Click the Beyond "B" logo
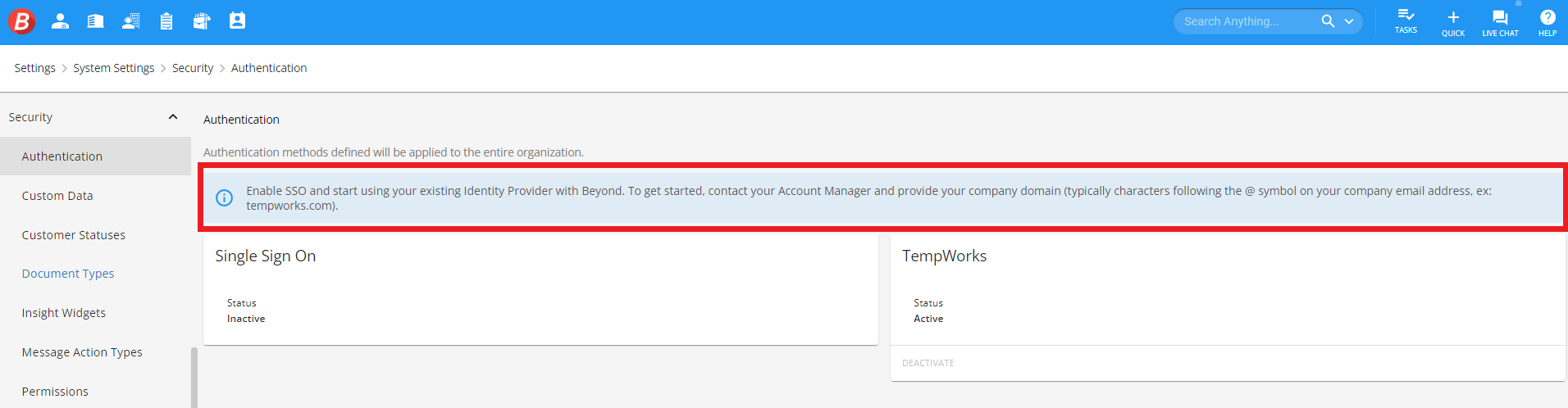Image resolution: width=1568 pixels, height=408 pixels. pos(22,21)
